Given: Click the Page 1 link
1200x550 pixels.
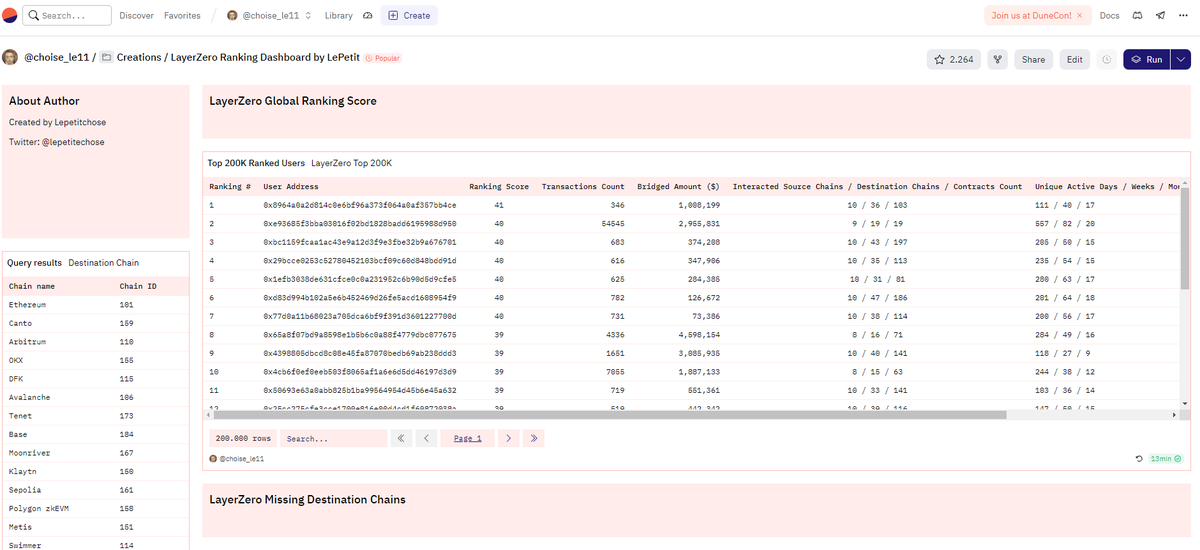Looking at the screenshot, I should (x=467, y=438).
